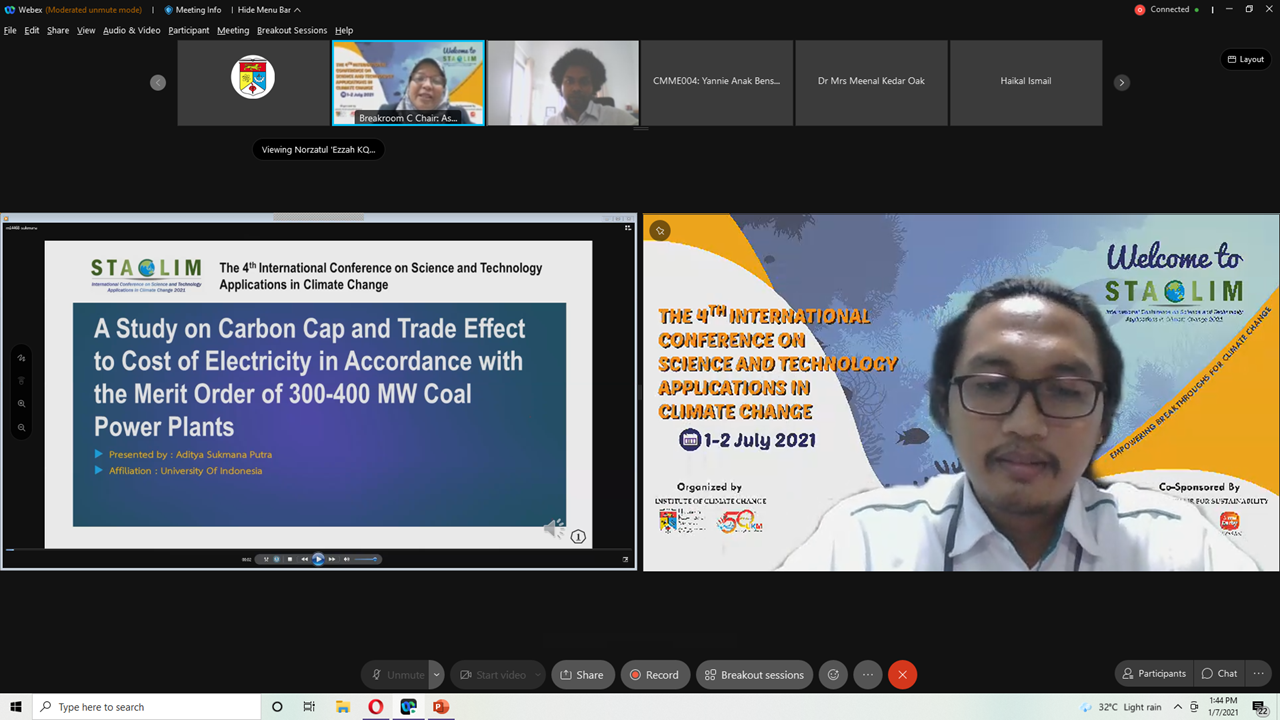Open the Audio & Video menu
1280x720 pixels.
(x=131, y=30)
